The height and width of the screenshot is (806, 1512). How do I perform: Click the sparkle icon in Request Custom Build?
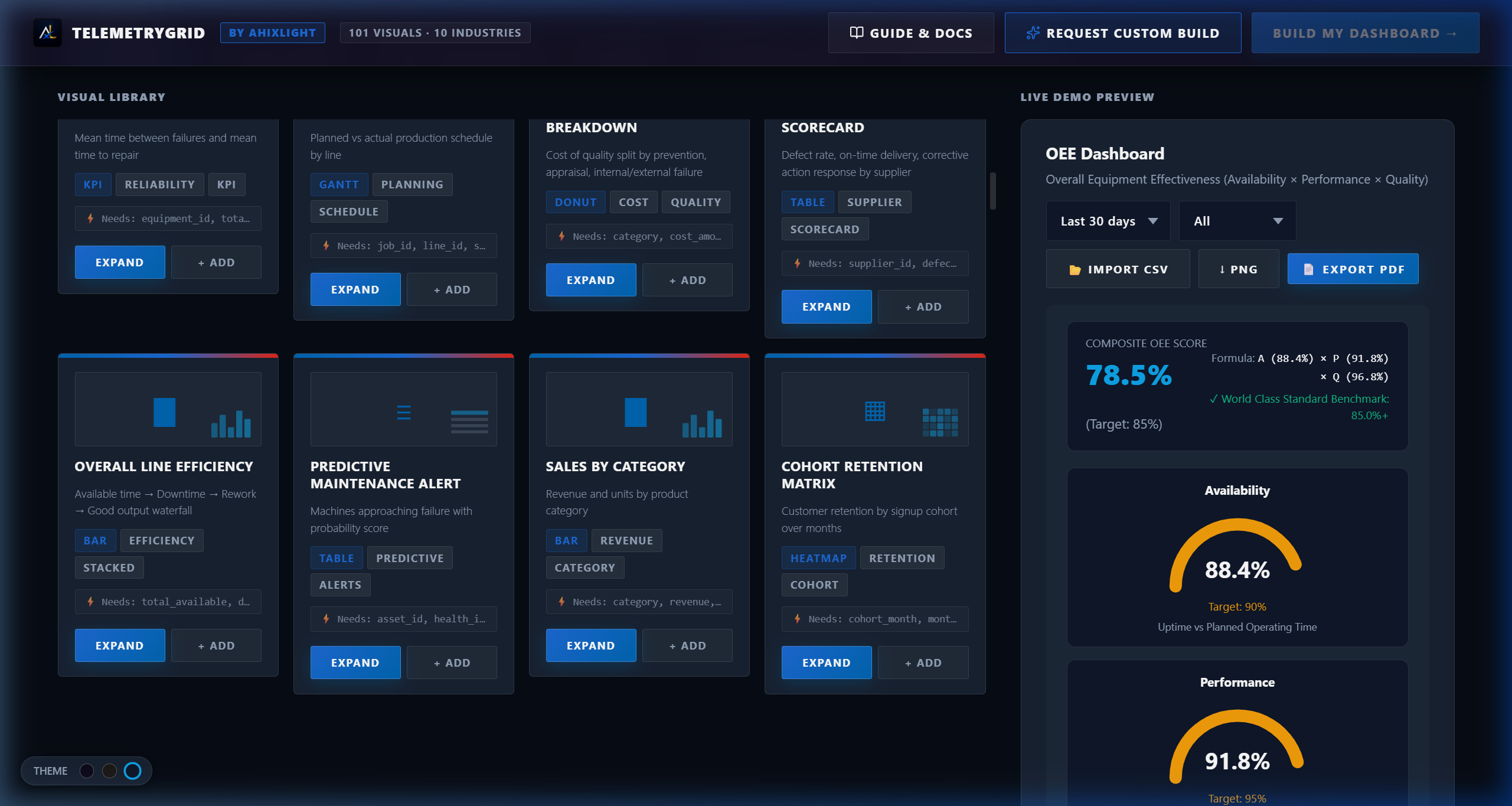pos(1033,32)
